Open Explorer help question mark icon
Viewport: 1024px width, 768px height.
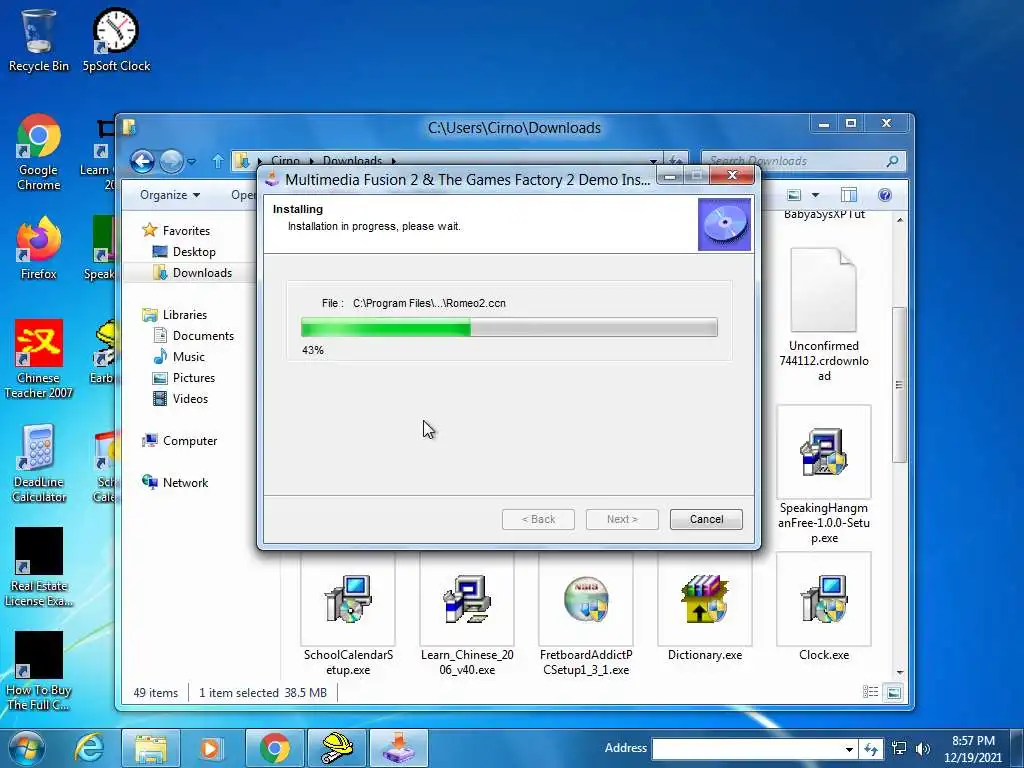tap(885, 195)
